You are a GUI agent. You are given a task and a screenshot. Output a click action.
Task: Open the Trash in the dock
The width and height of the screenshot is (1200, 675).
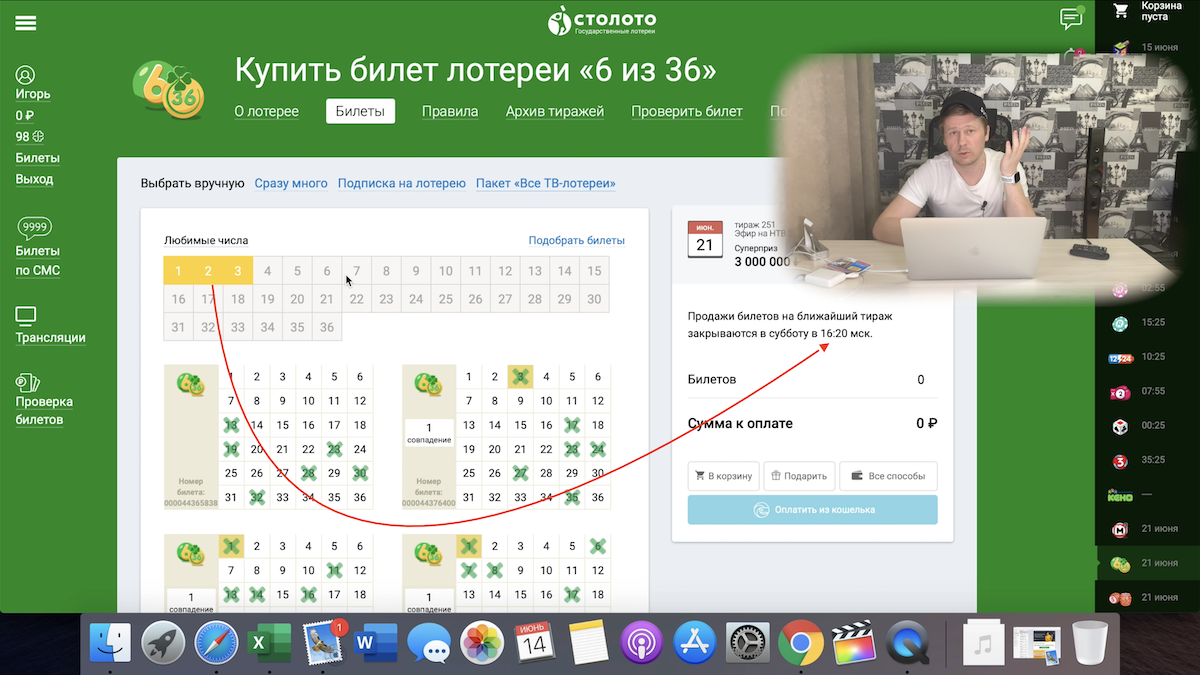1090,641
